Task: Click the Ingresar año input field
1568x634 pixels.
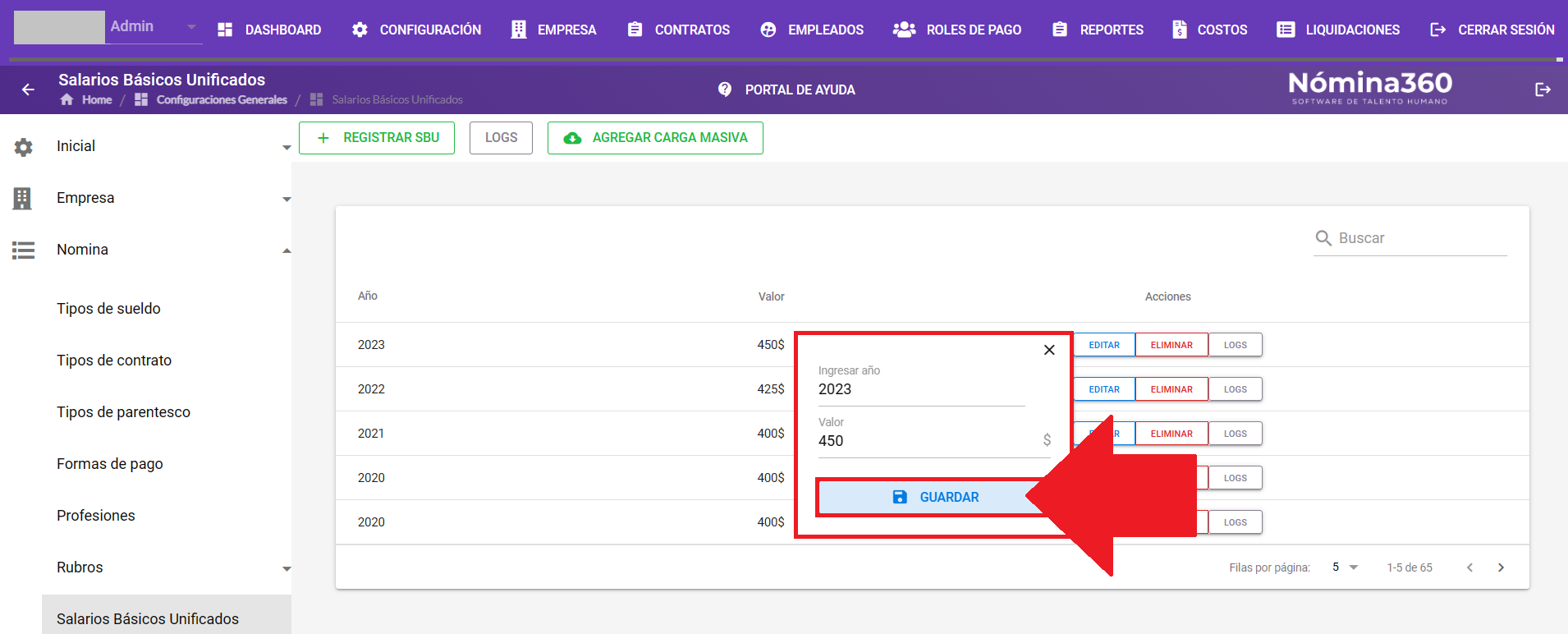Action: coord(921,389)
